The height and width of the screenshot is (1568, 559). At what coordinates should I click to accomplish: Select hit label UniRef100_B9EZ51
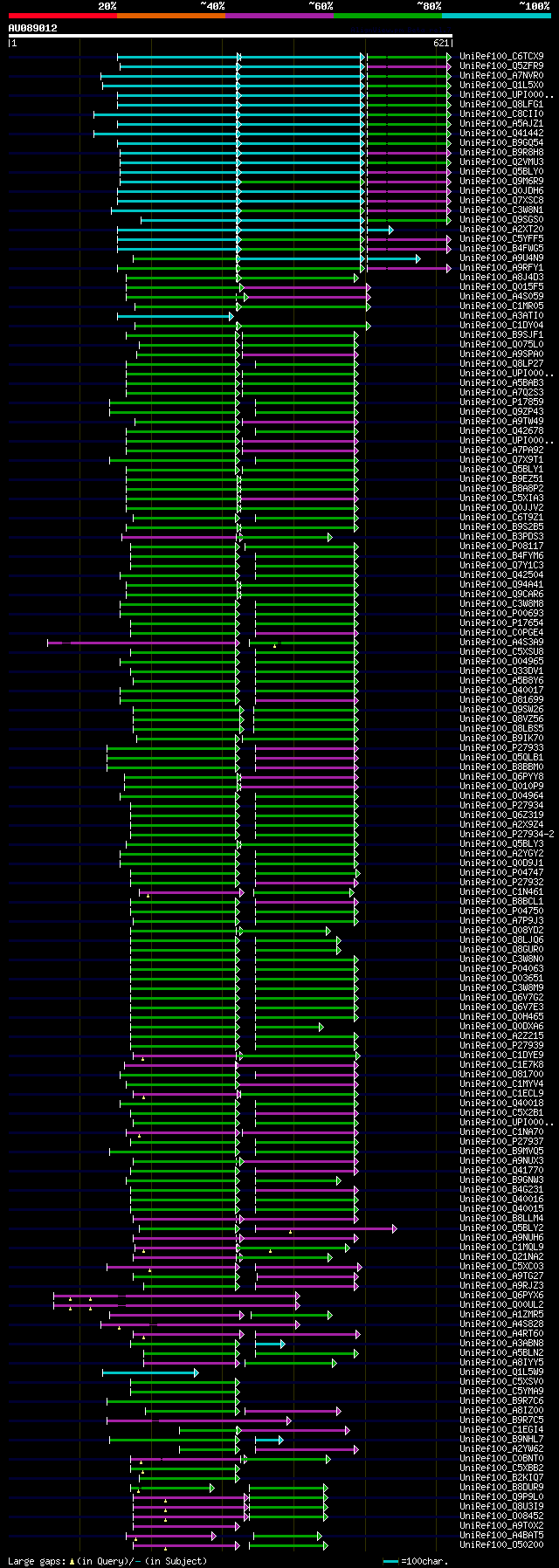501,479
